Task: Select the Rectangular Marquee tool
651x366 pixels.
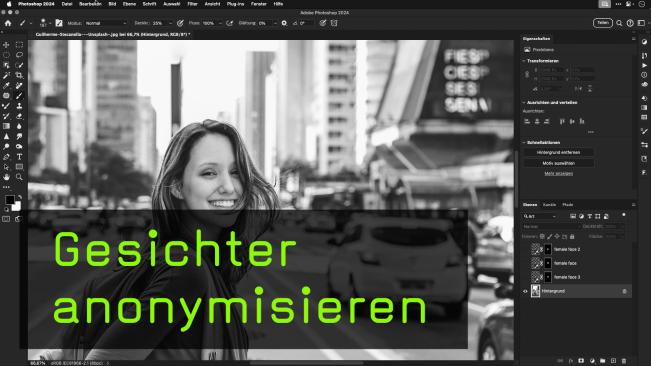Action: [19, 44]
